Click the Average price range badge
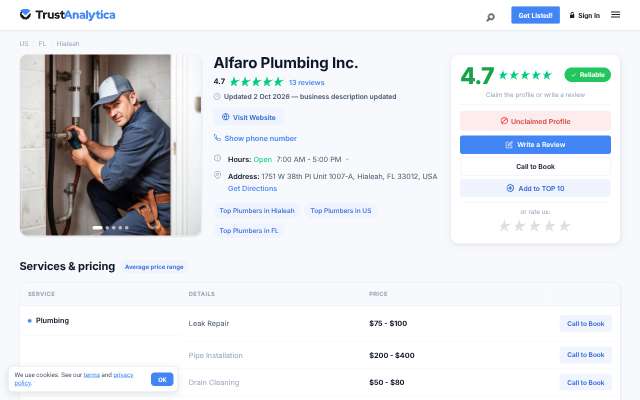The height and width of the screenshot is (400, 640). pos(154,267)
